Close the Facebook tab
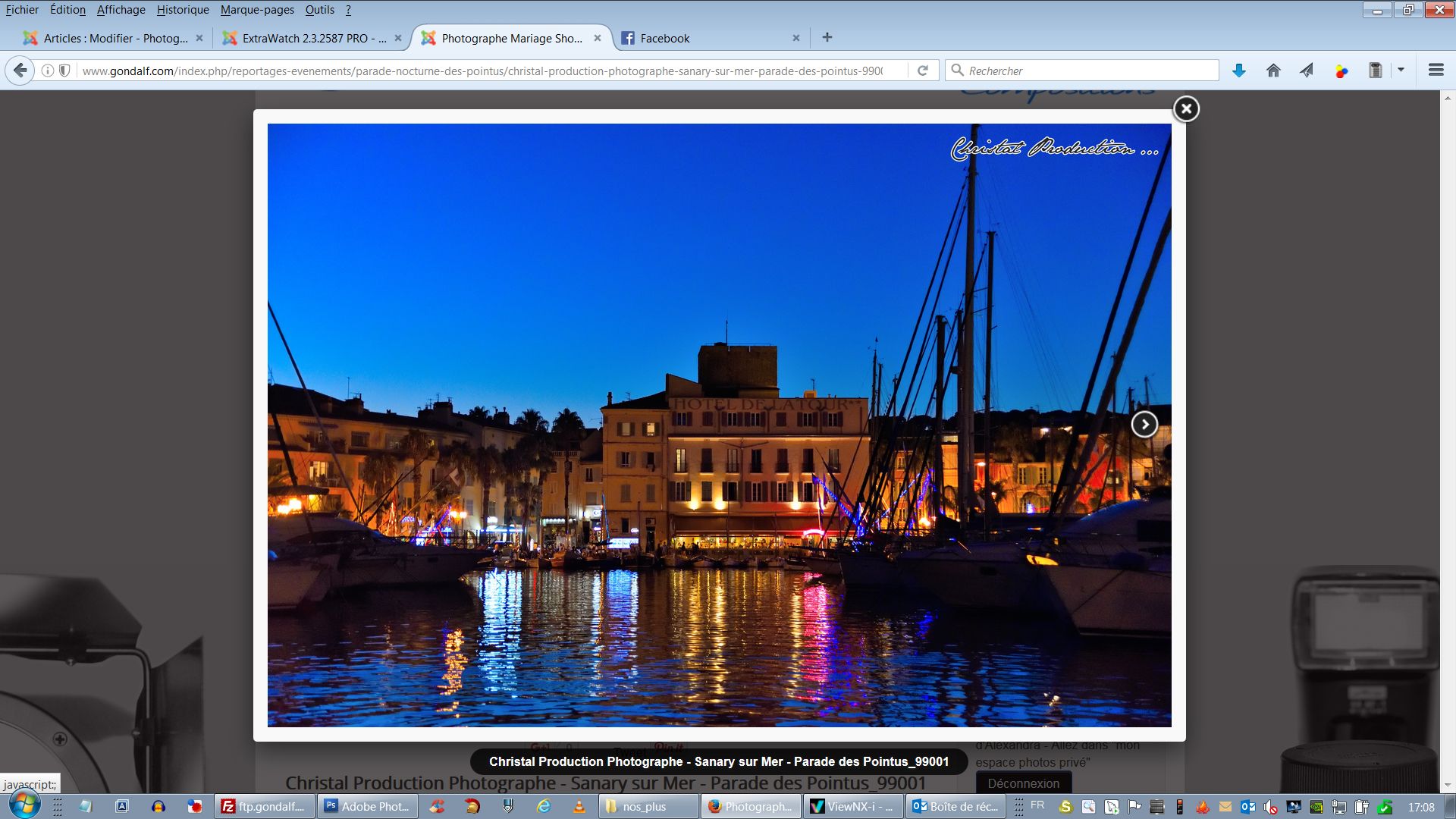 796,38
